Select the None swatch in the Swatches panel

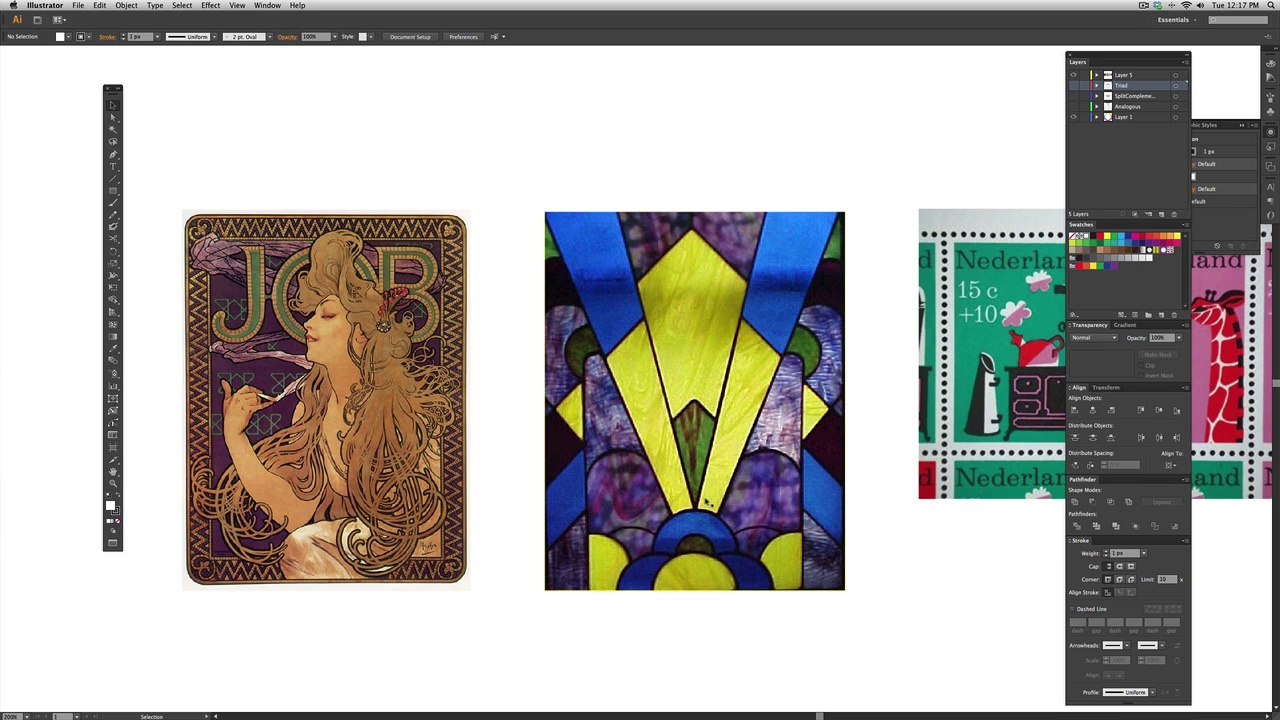point(1074,236)
